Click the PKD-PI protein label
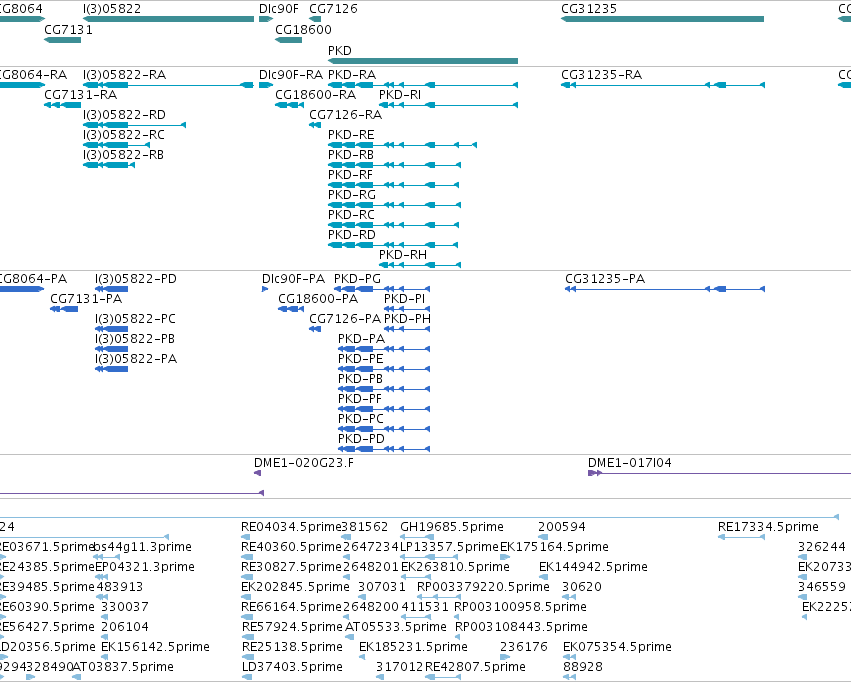This screenshot has height=682, width=851. coord(405,298)
